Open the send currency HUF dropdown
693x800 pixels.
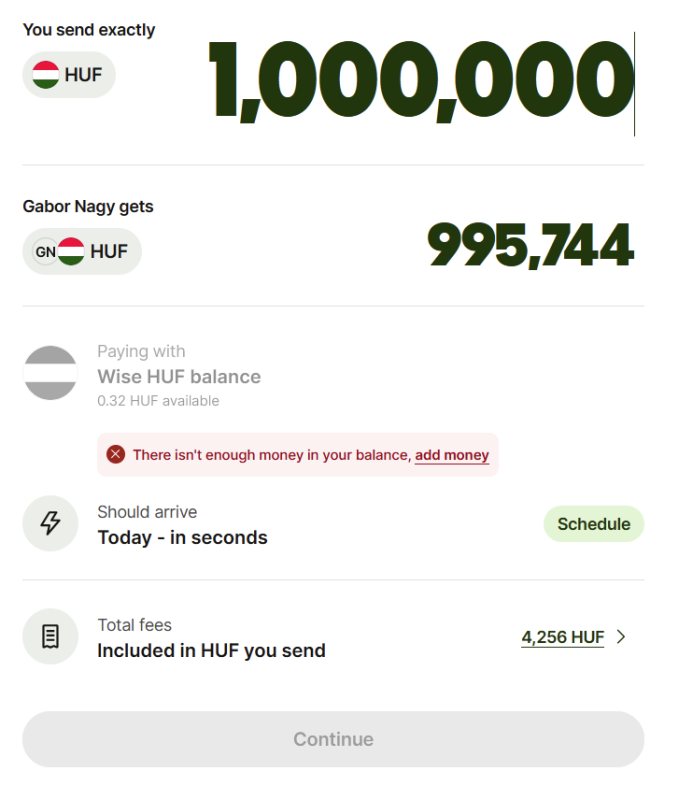69,75
